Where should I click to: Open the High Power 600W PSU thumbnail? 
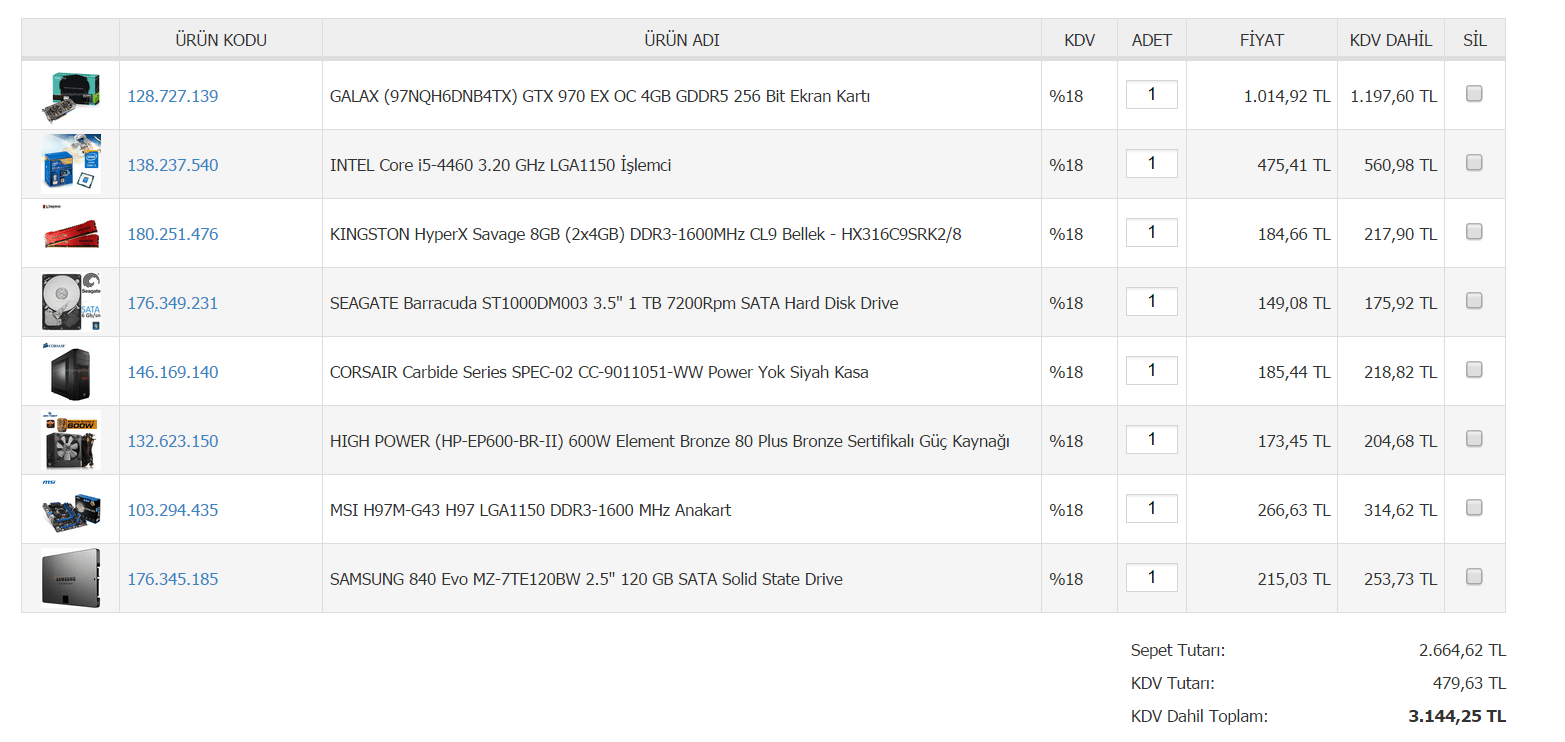click(71, 440)
